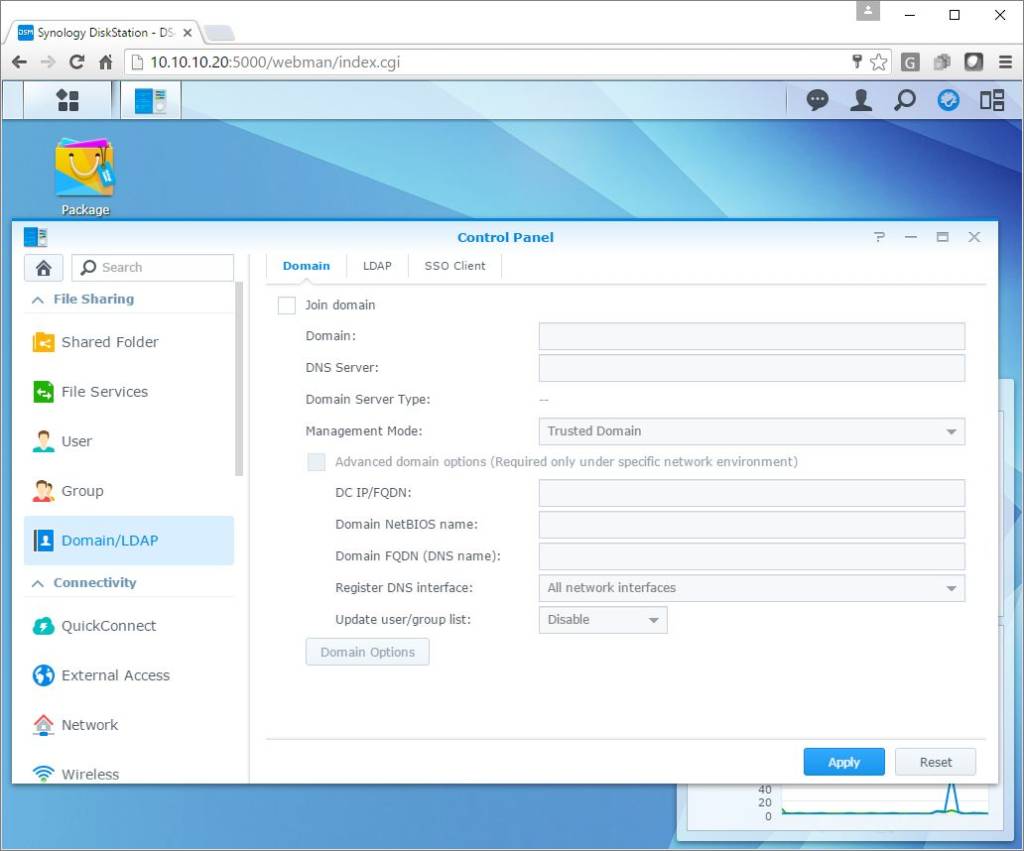Click the Reset button

coord(935,762)
